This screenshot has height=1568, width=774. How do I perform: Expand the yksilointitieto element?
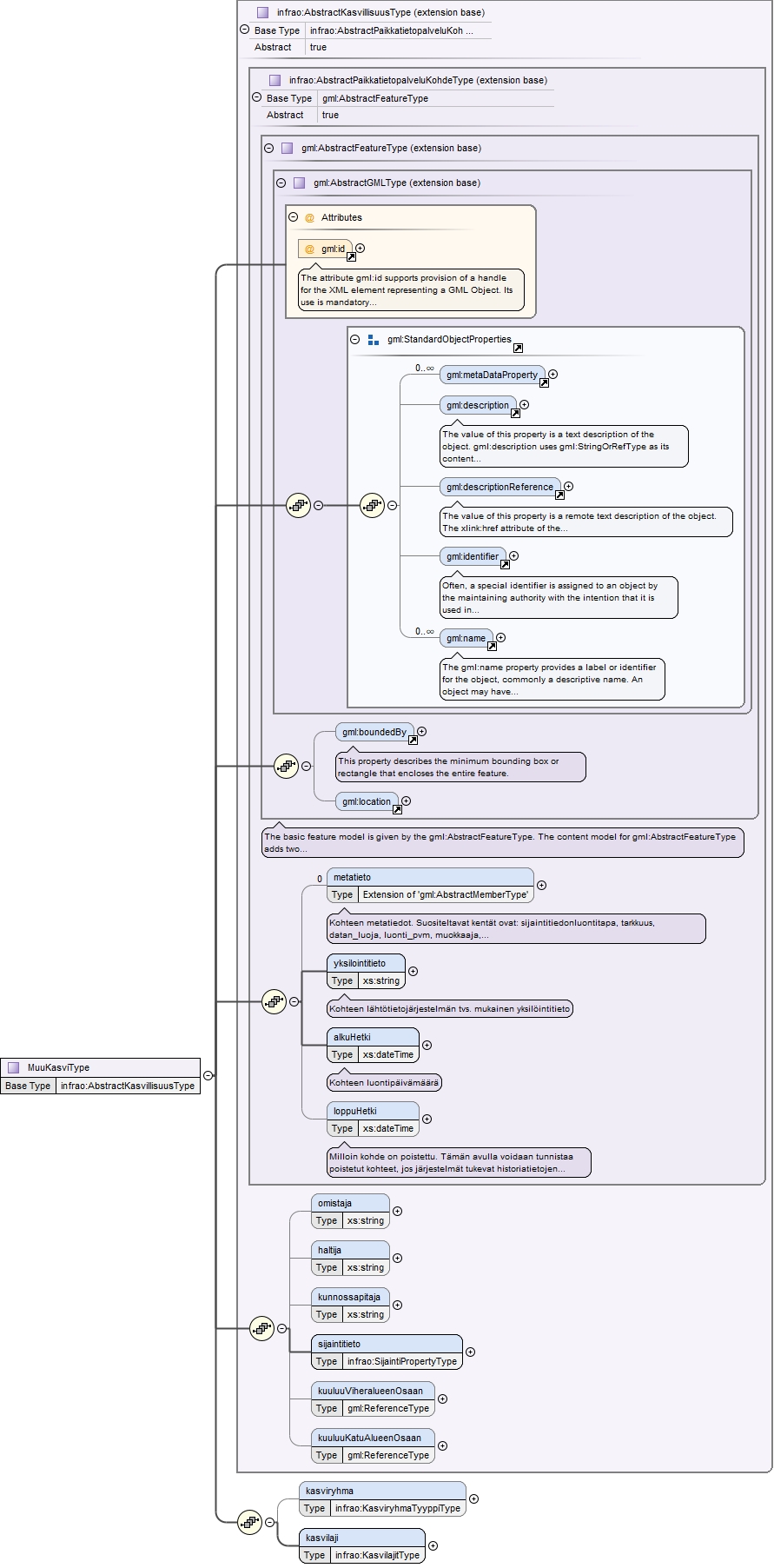[x=413, y=971]
